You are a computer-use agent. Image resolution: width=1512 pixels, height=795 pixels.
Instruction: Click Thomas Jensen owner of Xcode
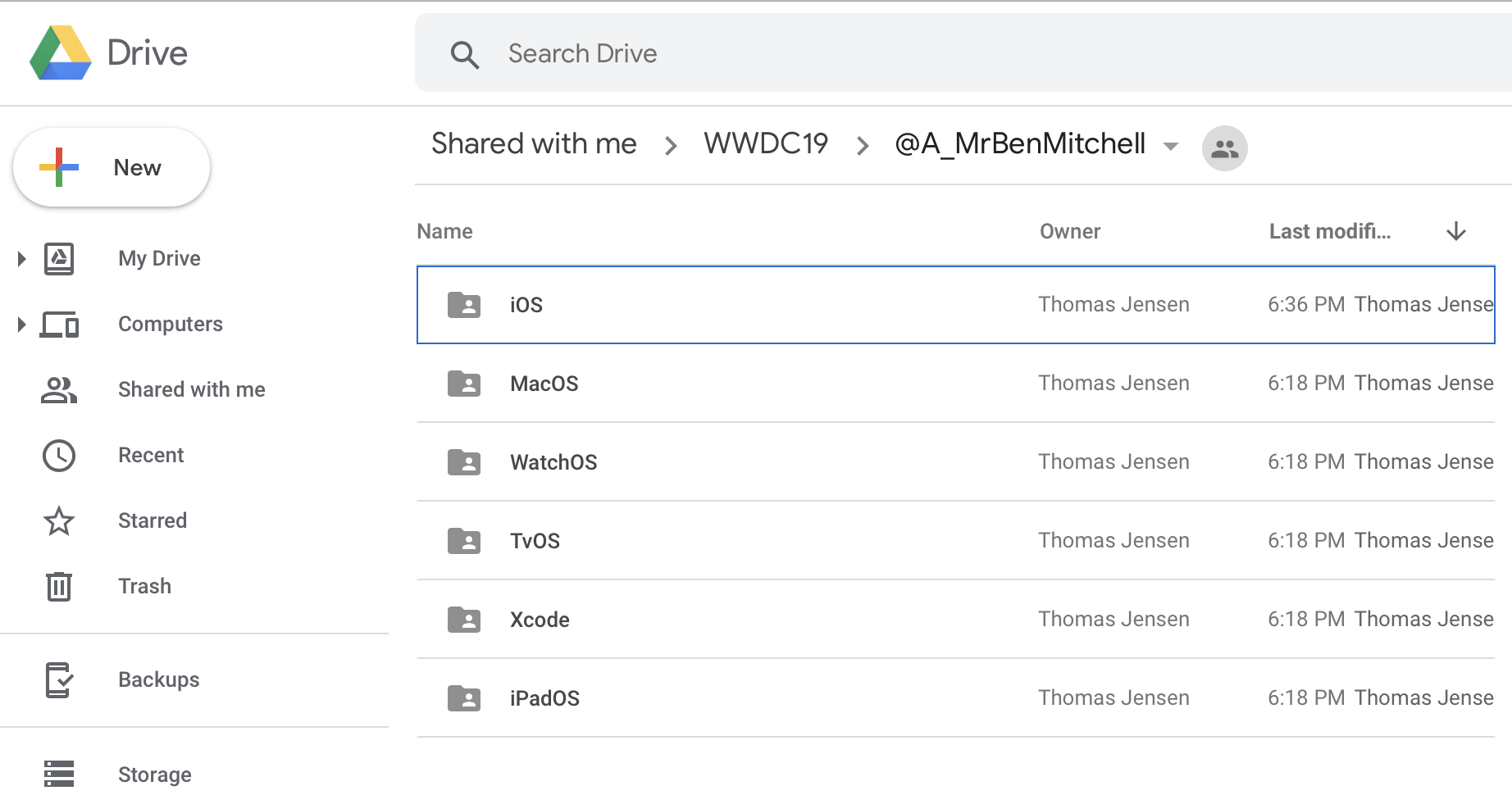[x=1114, y=619]
